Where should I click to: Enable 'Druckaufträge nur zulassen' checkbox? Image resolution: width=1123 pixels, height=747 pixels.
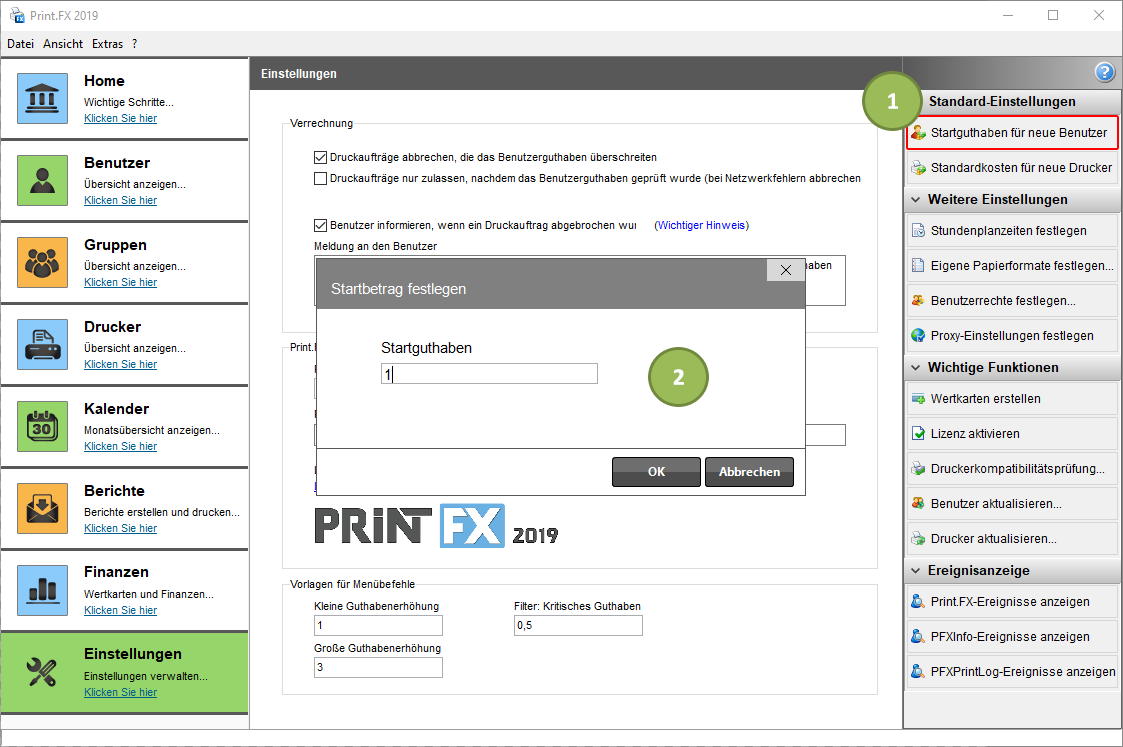tap(320, 178)
